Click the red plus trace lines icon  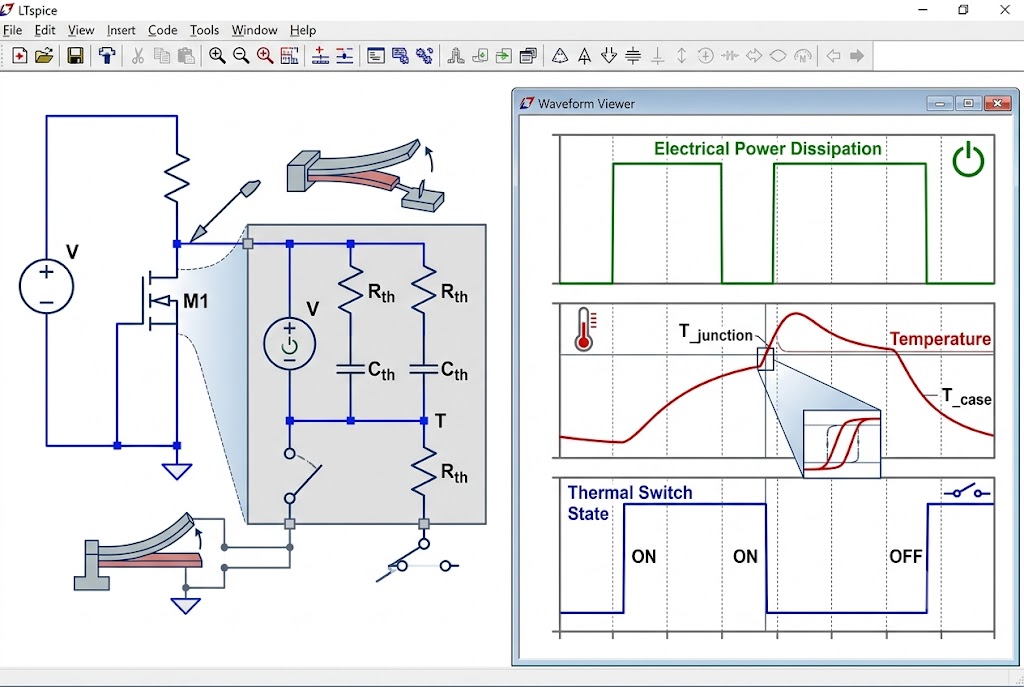tap(320, 56)
